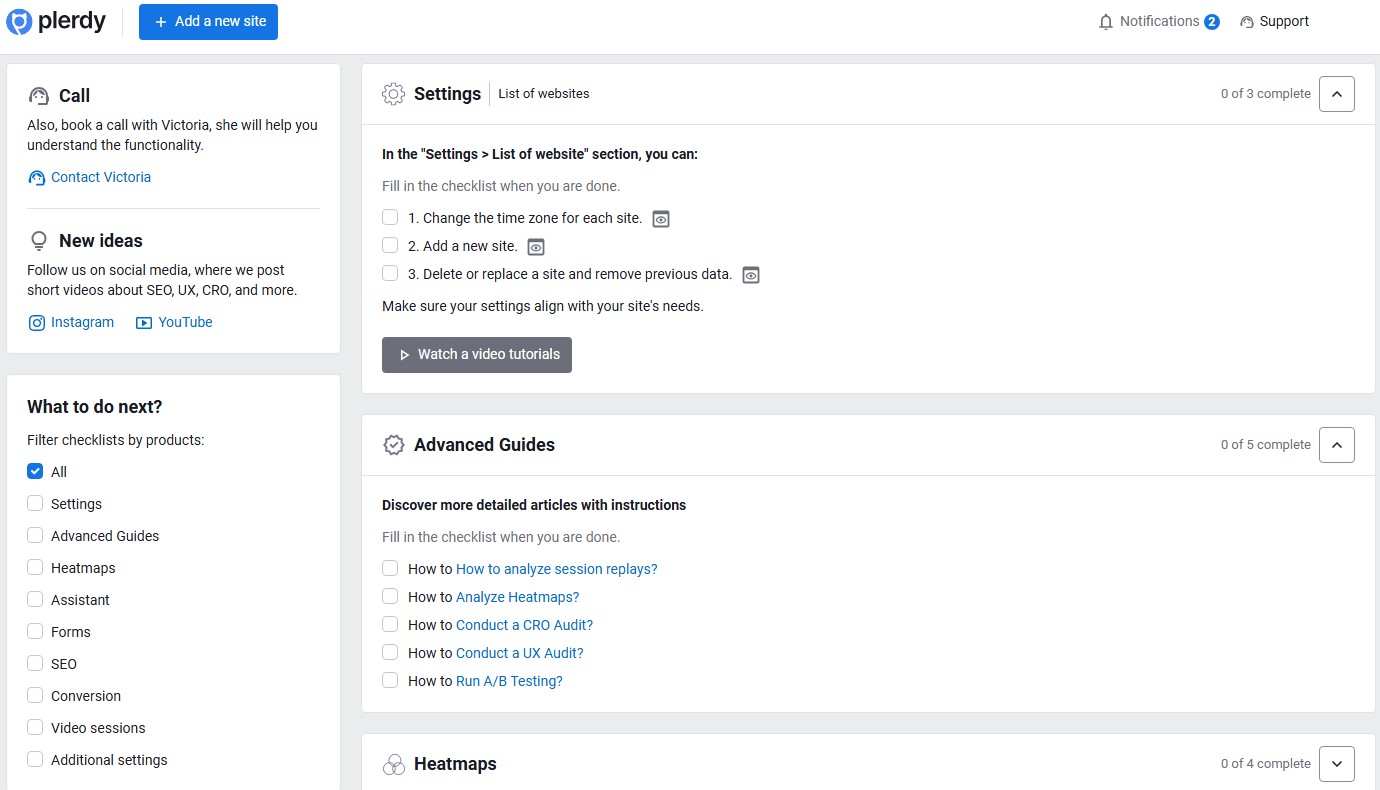Open the Instagram icon link
The height and width of the screenshot is (790, 1380).
37,322
